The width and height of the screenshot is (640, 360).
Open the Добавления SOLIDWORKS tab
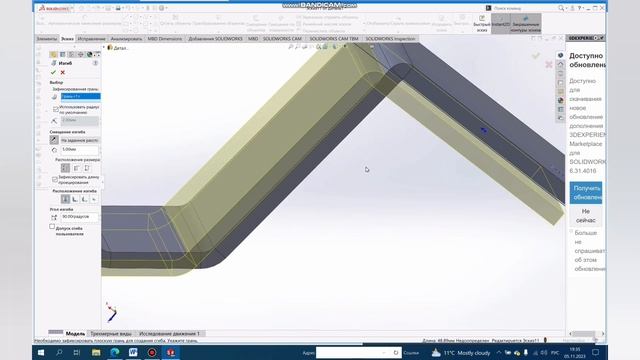point(215,39)
